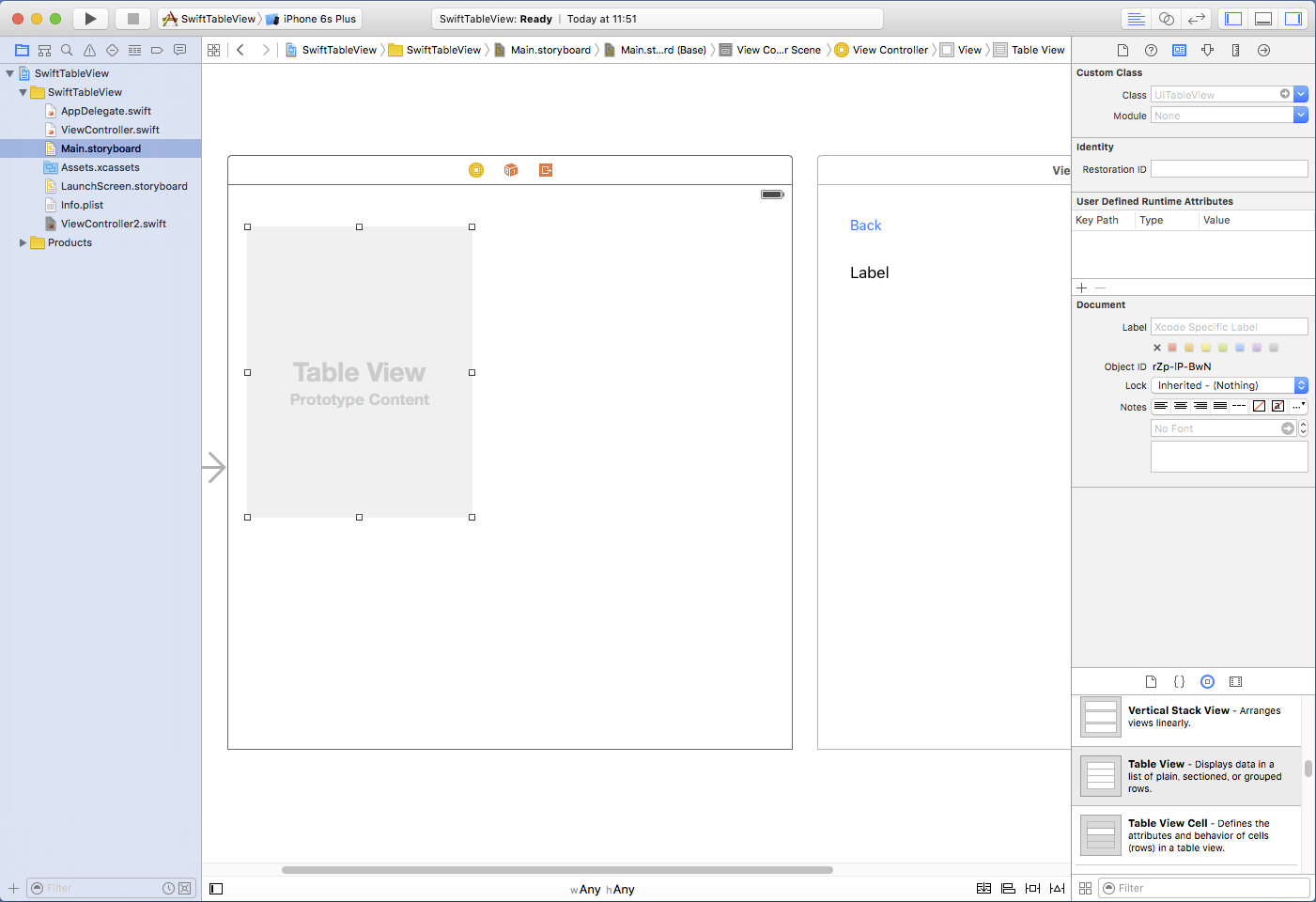Choose the red label color swatch
This screenshot has height=902, width=1316.
point(1172,348)
